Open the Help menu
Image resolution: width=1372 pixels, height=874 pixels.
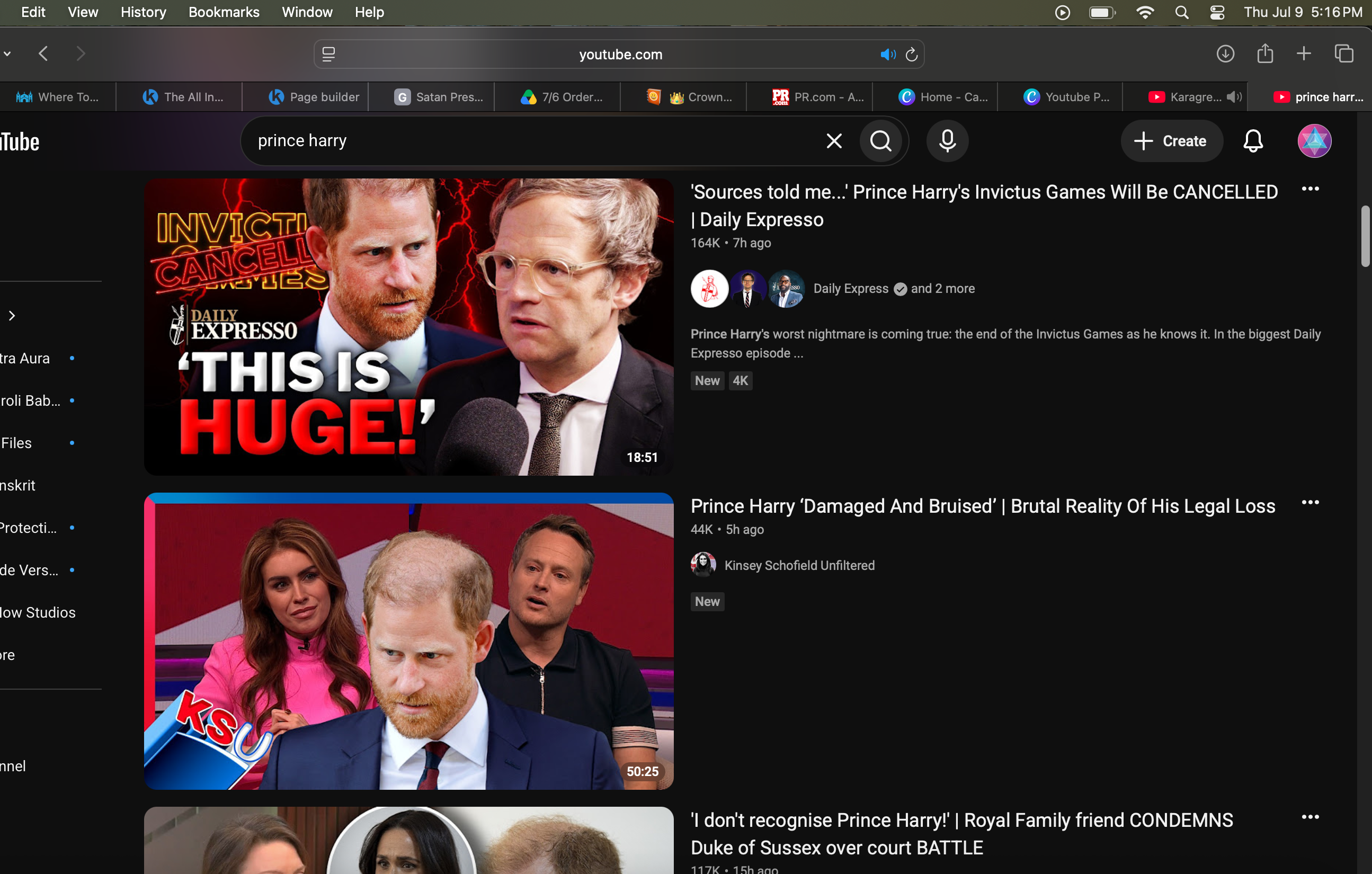tap(369, 12)
